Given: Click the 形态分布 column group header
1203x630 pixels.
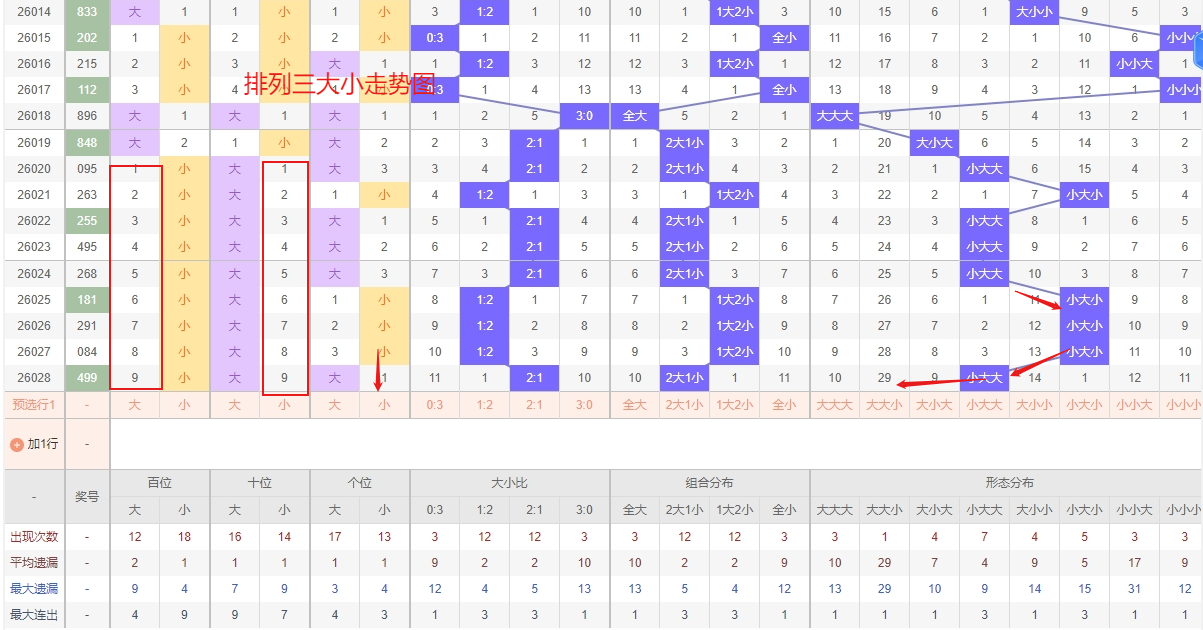Looking at the screenshot, I should pos(1008,483).
